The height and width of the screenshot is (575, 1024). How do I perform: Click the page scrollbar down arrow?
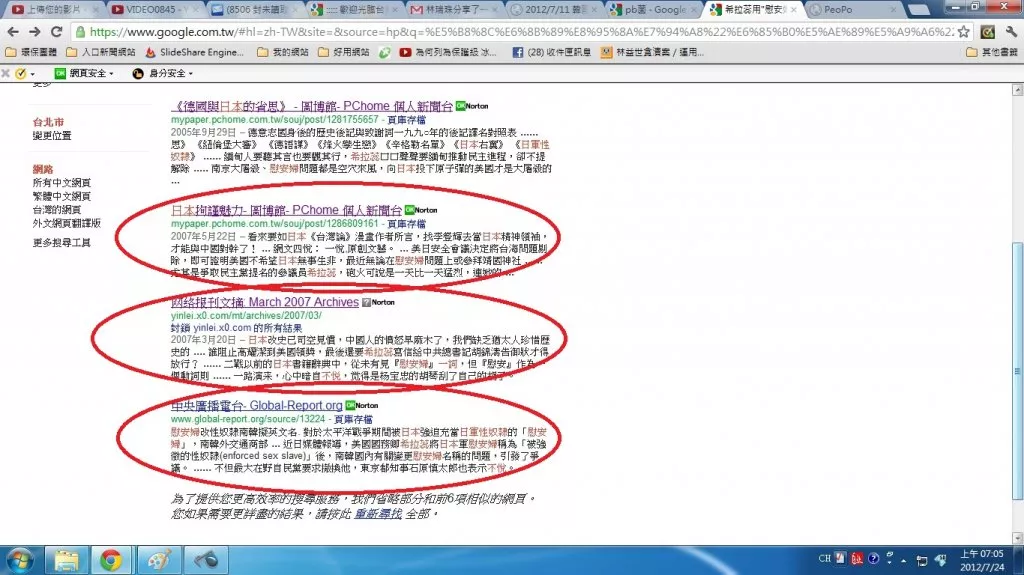[1017, 538]
